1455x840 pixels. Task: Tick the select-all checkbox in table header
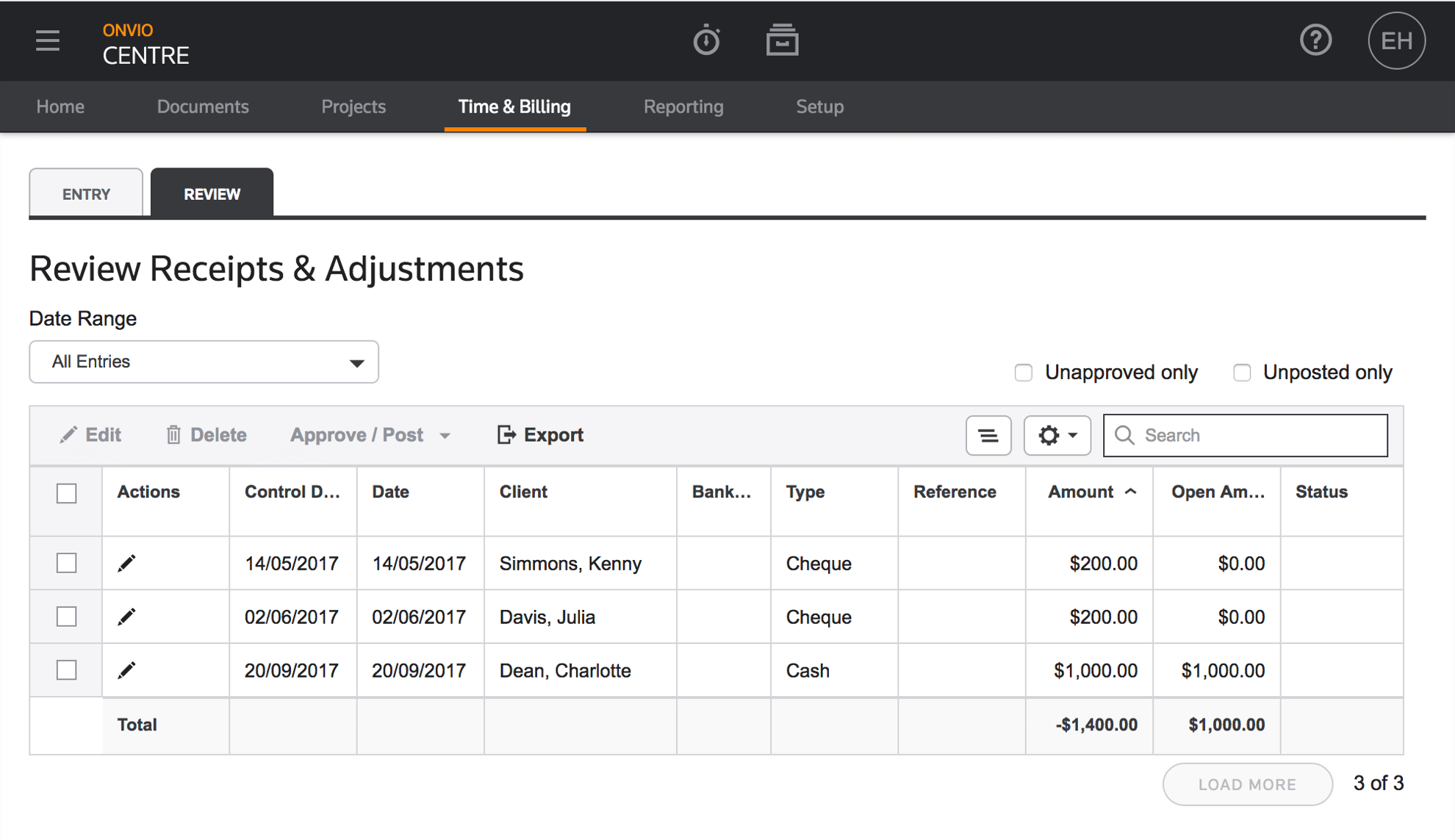67,493
